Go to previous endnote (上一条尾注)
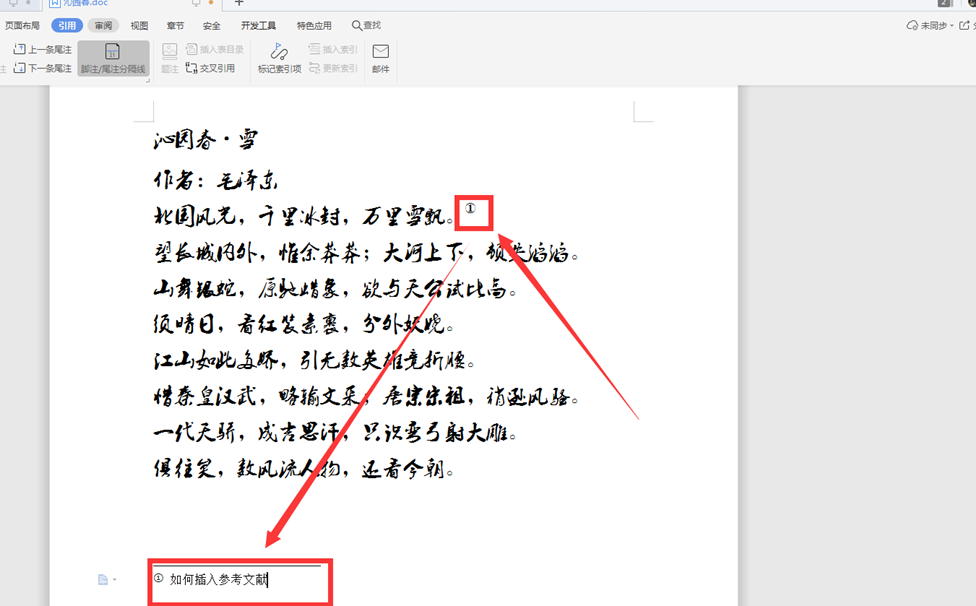Image resolution: width=976 pixels, height=606 pixels. 43,49
